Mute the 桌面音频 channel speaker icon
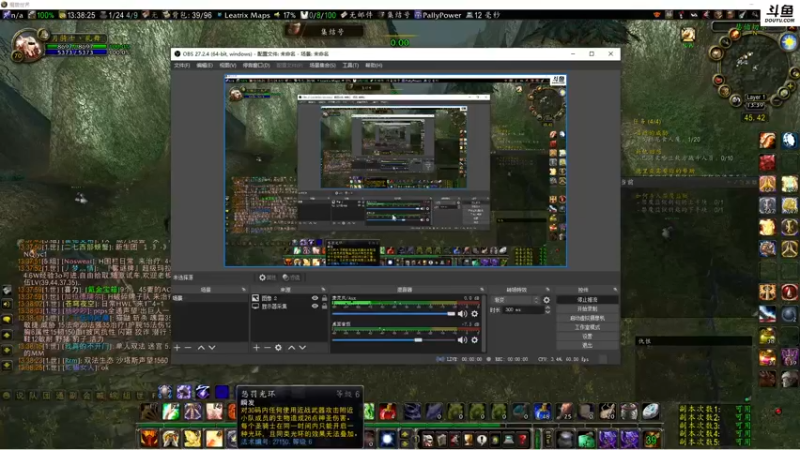The height and width of the screenshot is (450, 800). [x=462, y=340]
